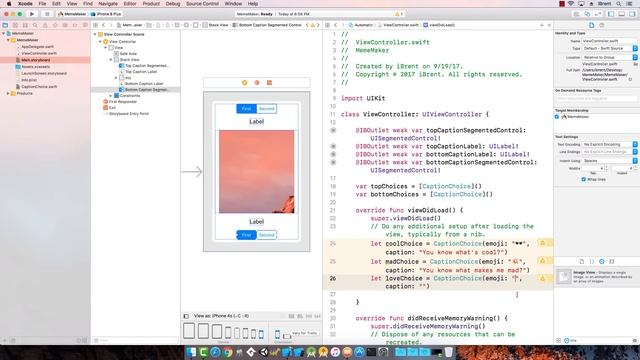Click the Exit scene dock icon
640x360 pixels.
(269, 82)
